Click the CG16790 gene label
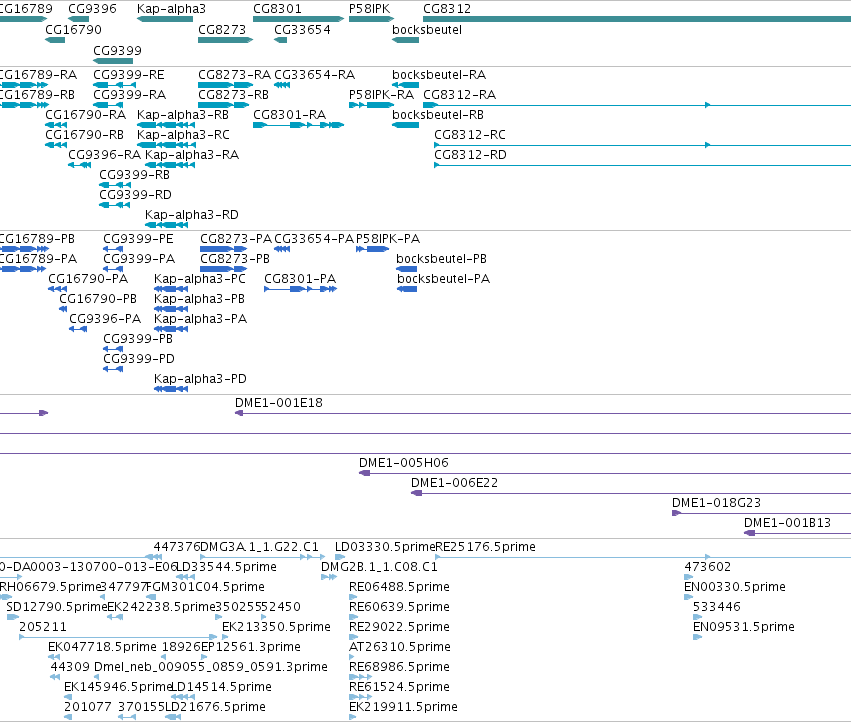Image resolution: width=851 pixels, height=722 pixels. click(x=73, y=29)
